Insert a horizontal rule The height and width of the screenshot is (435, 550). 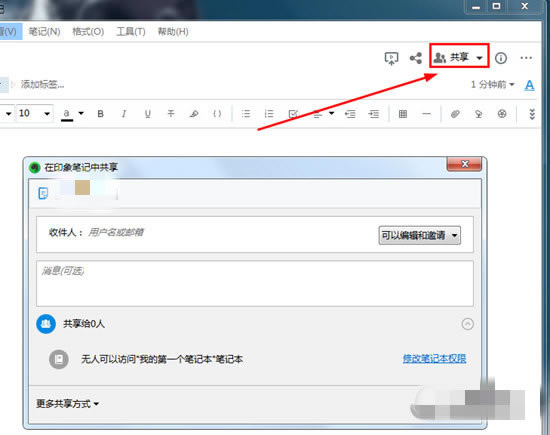(x=426, y=114)
